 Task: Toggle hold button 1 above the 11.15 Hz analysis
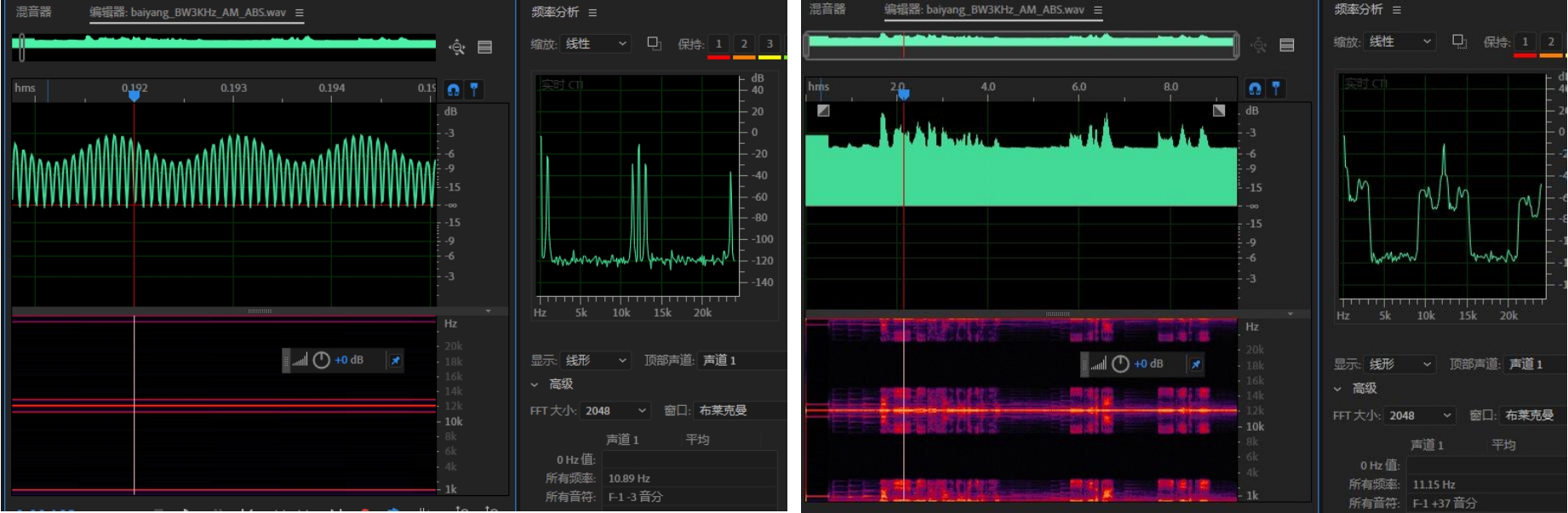1525,42
